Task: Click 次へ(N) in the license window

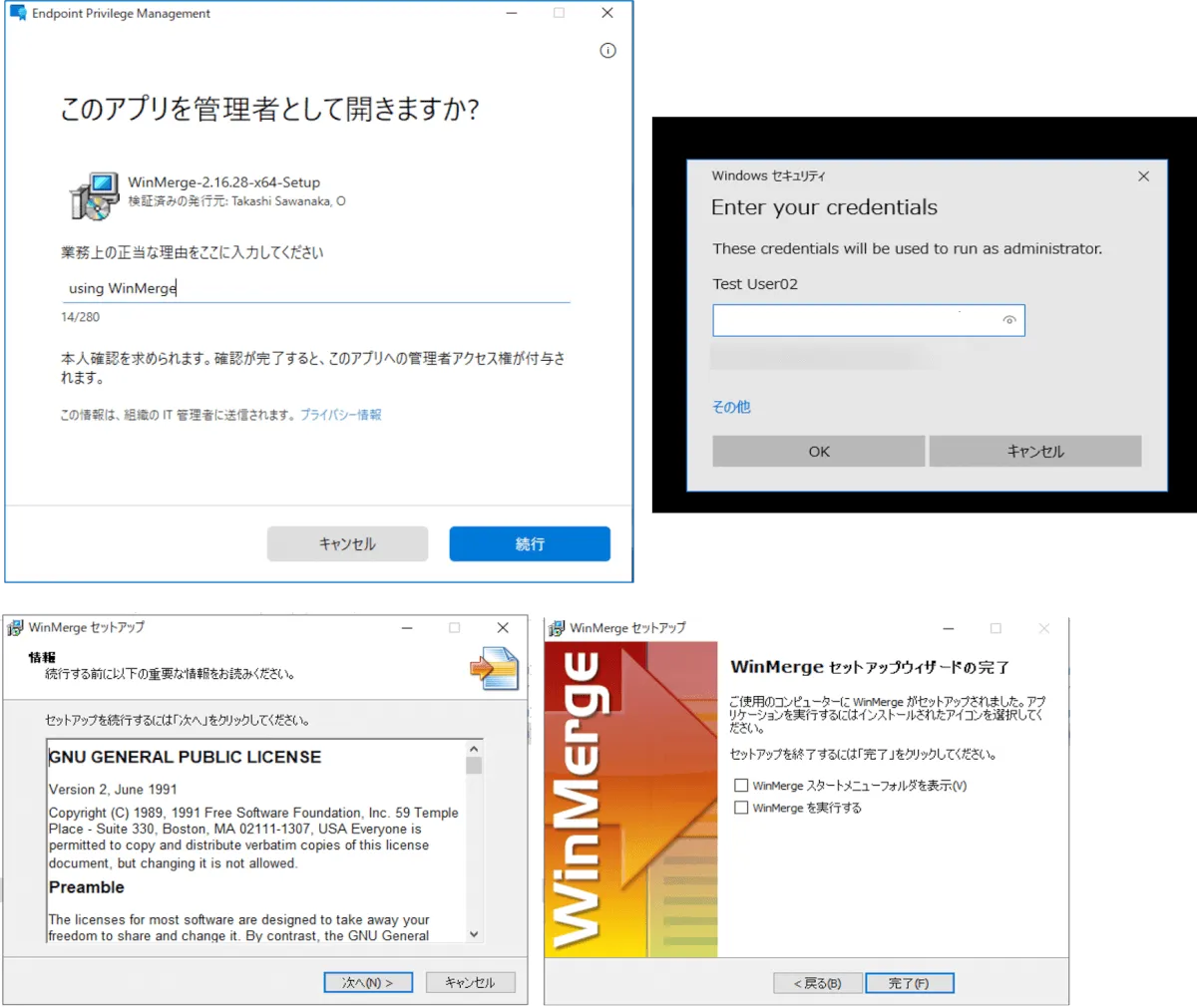Action: point(368,982)
